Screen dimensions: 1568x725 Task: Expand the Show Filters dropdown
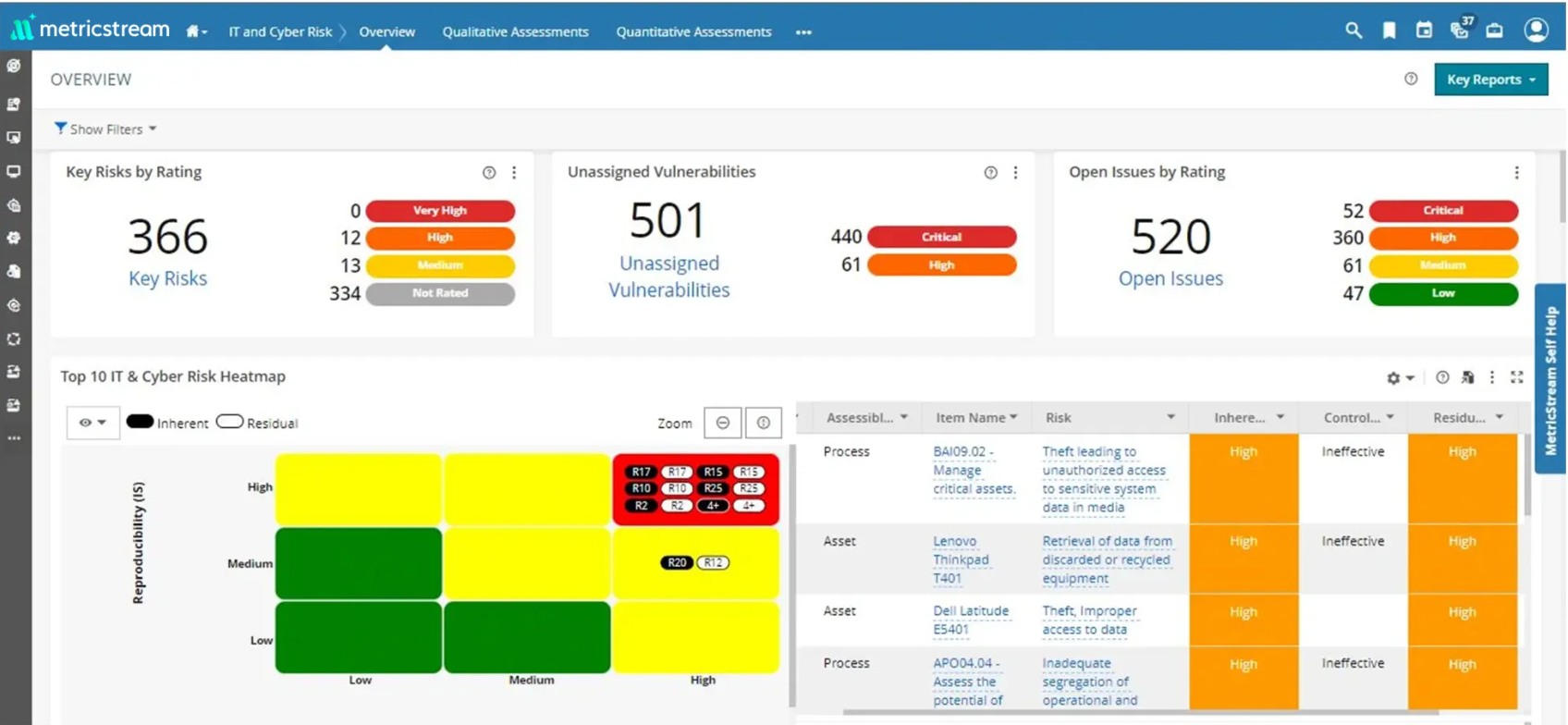coord(105,129)
